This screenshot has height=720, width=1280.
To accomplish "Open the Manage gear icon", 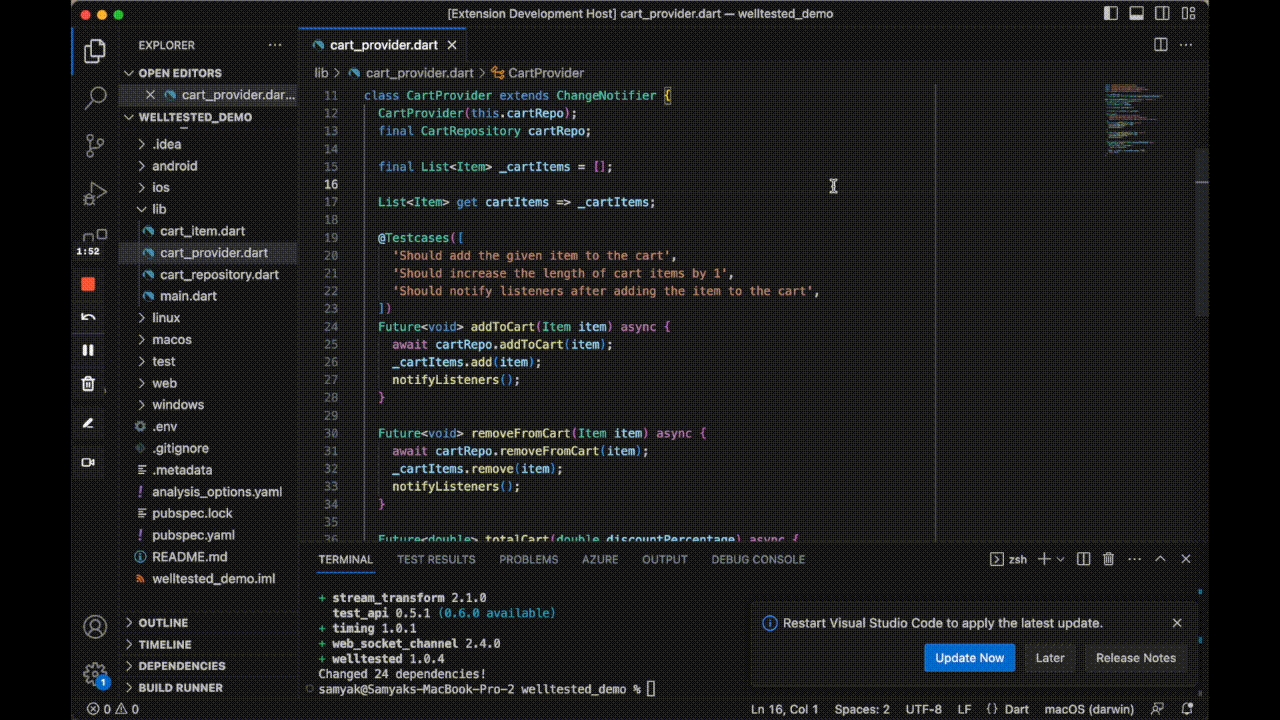I will [x=95, y=674].
